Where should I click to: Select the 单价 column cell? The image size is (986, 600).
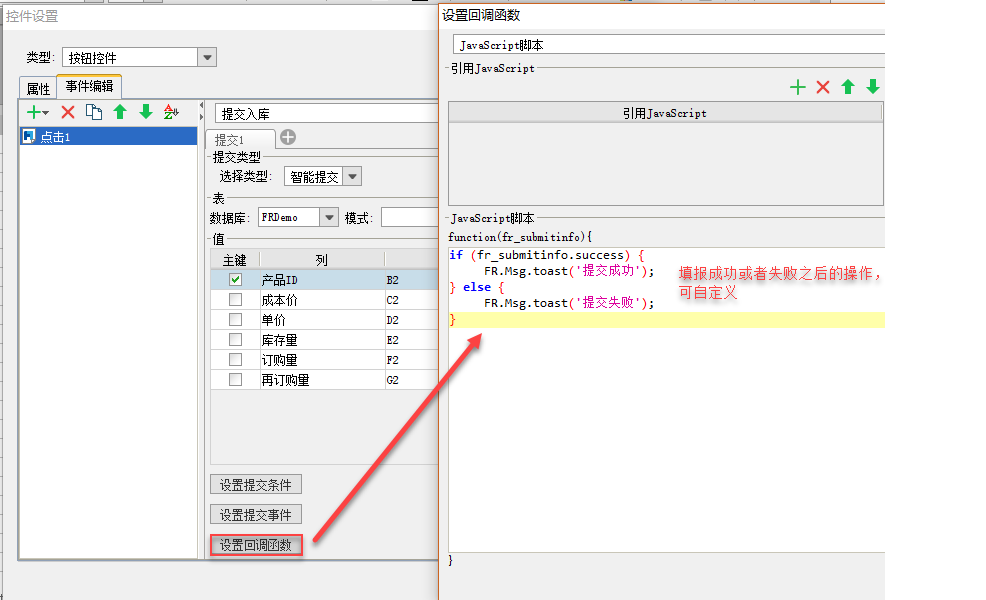321,319
